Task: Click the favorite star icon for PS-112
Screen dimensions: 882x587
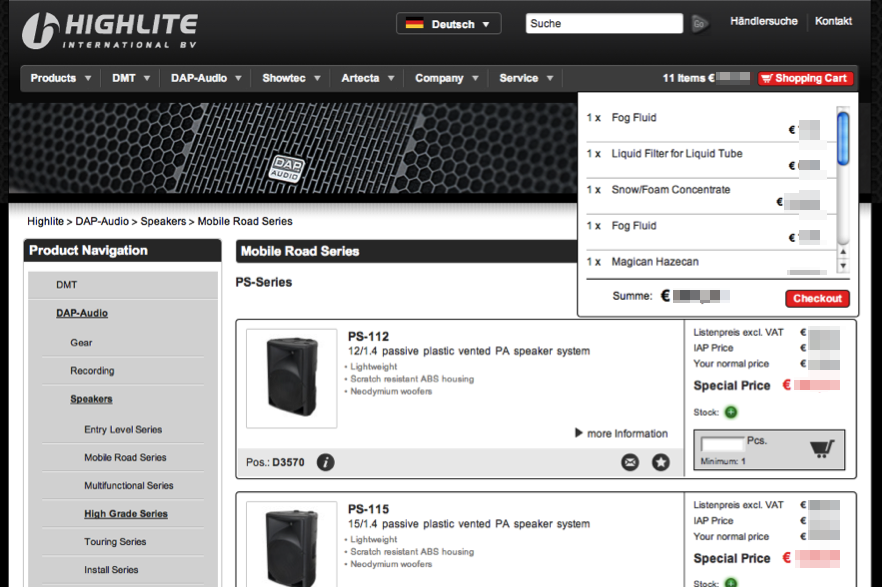Action: tap(661, 462)
